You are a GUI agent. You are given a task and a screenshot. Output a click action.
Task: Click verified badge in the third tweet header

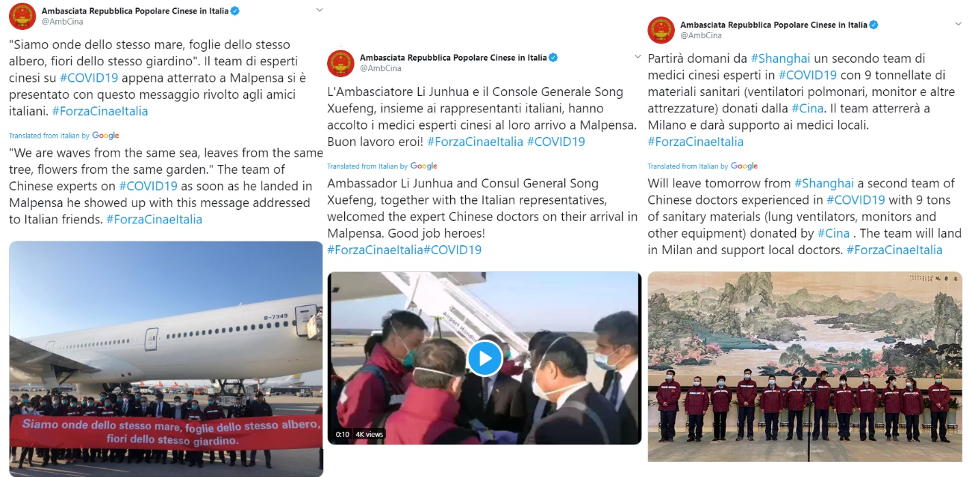click(x=874, y=25)
